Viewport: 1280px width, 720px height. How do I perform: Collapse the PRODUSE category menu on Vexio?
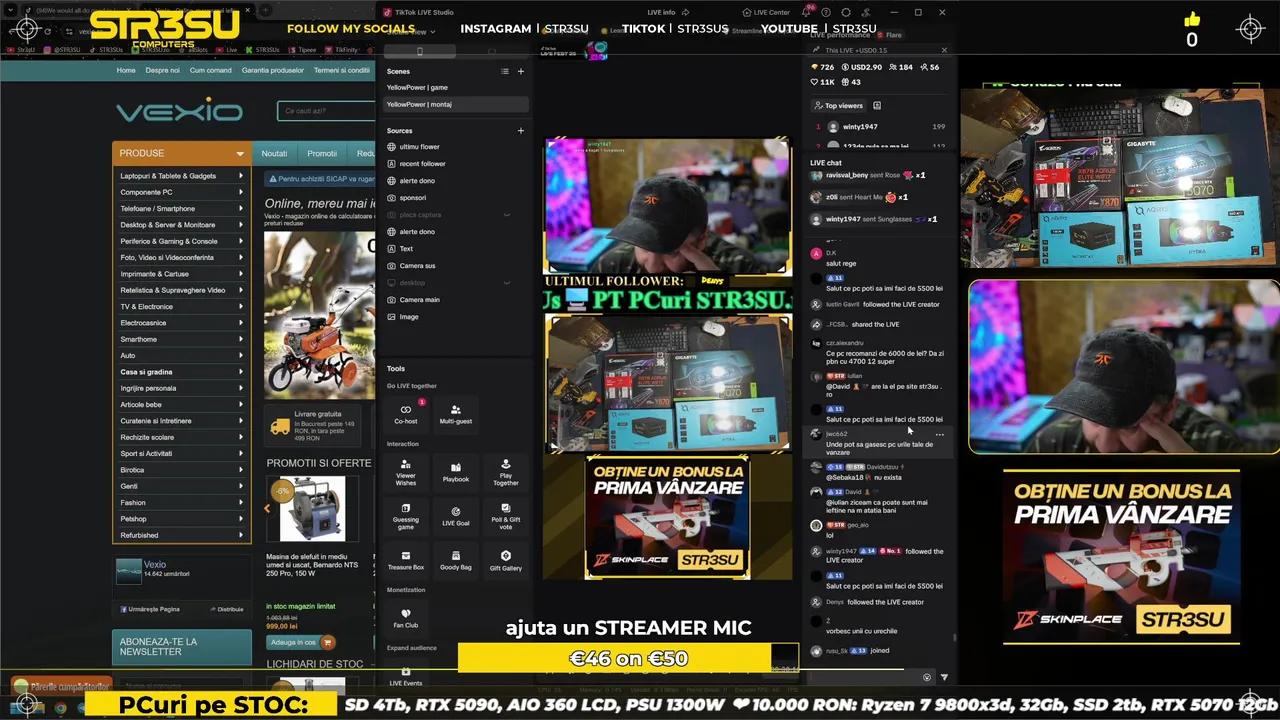240,154
